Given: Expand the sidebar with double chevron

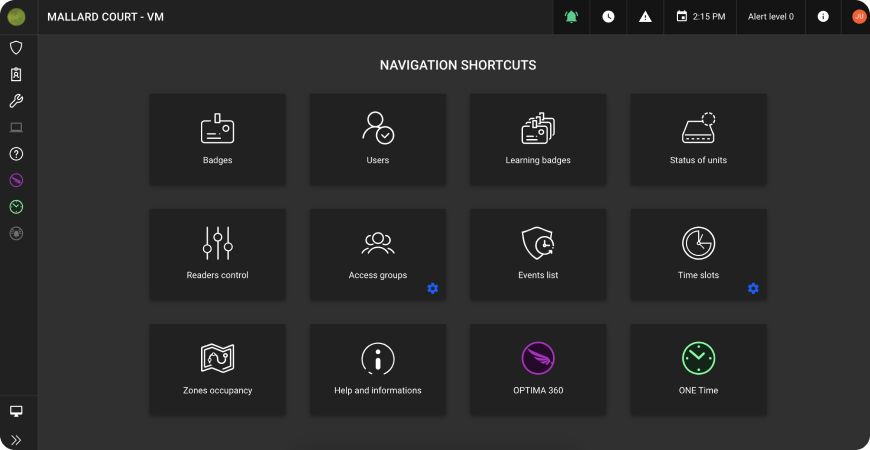Looking at the screenshot, I should [16, 439].
